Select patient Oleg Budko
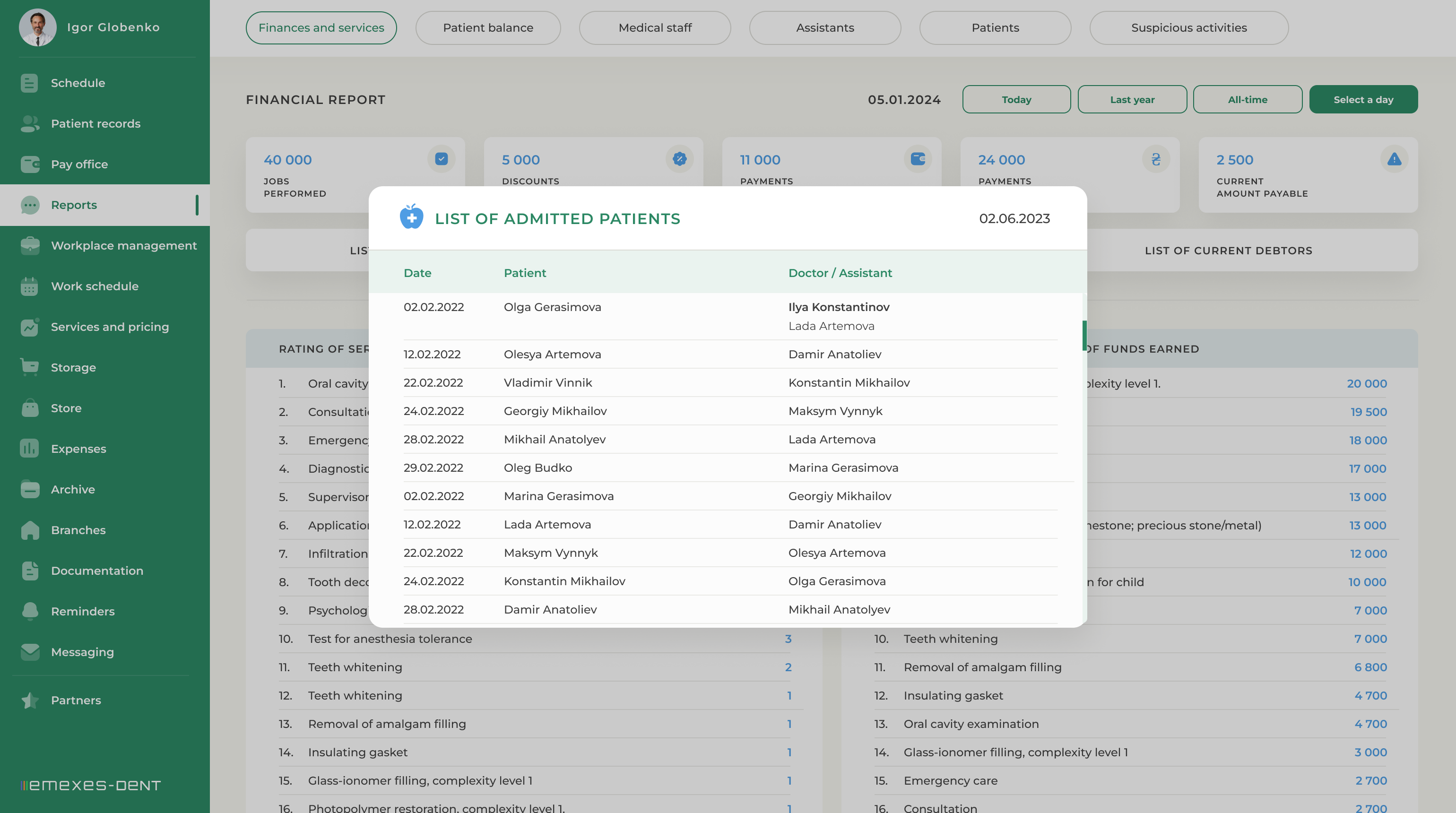 pos(537,468)
